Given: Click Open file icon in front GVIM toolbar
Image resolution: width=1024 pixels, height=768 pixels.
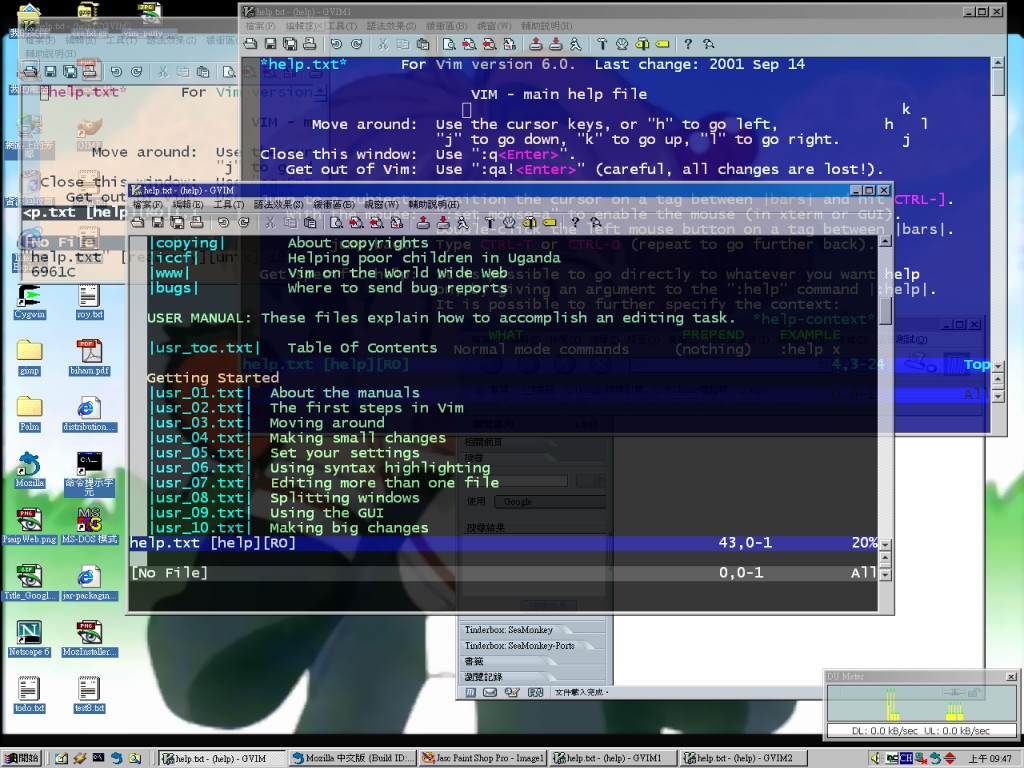Looking at the screenshot, I should 137,223.
